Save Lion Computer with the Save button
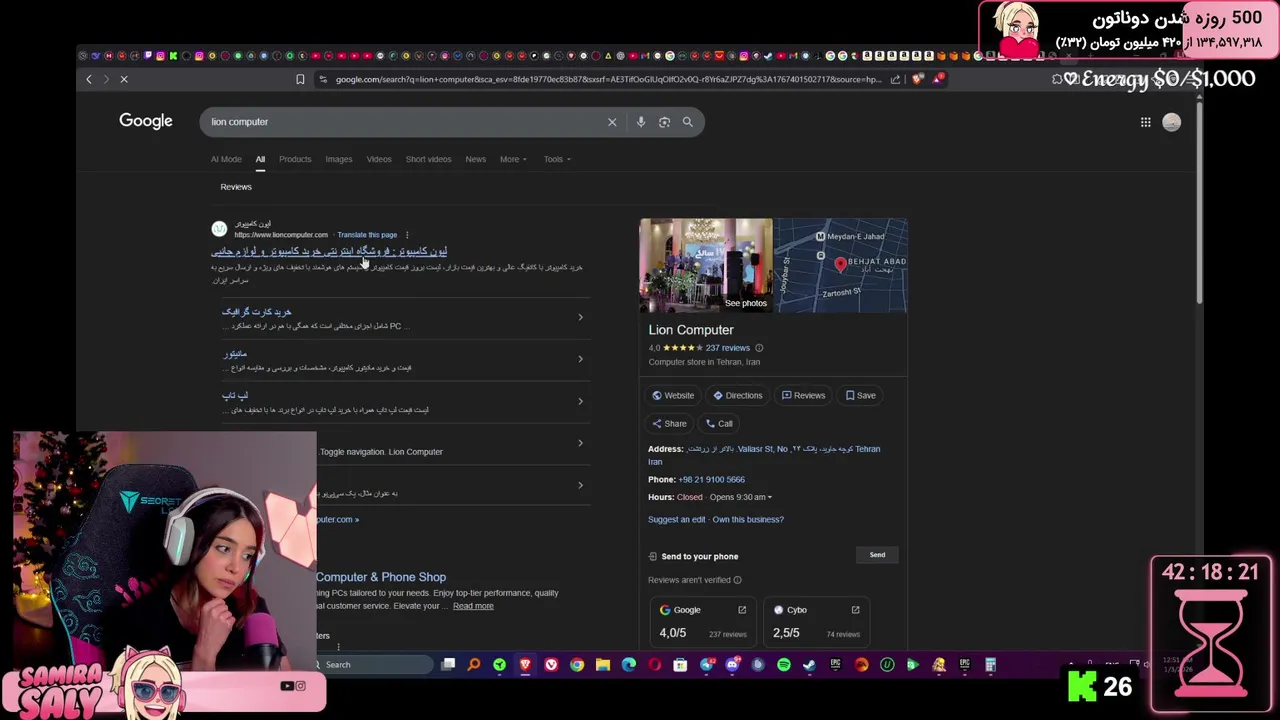 861,395
